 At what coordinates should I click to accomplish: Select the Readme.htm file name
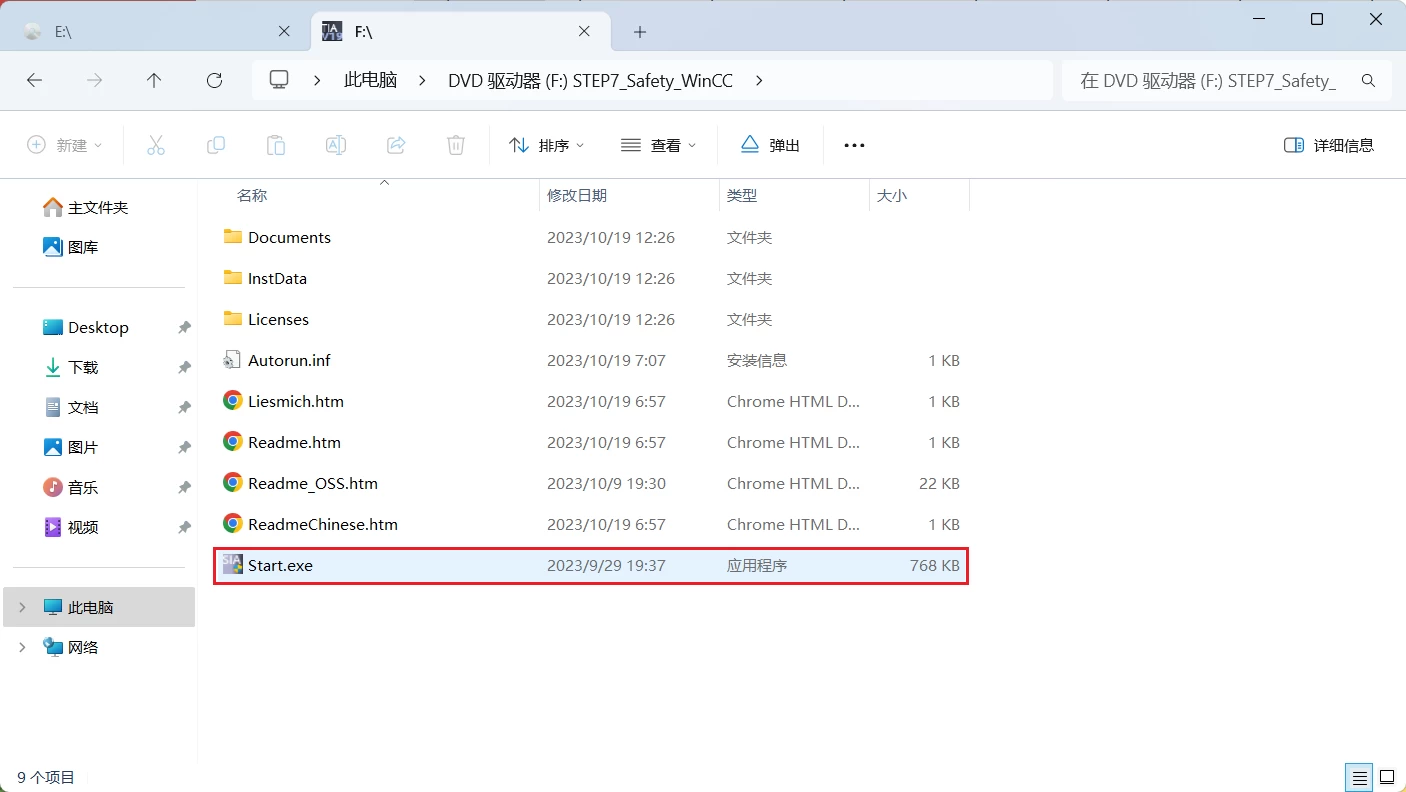pos(294,442)
